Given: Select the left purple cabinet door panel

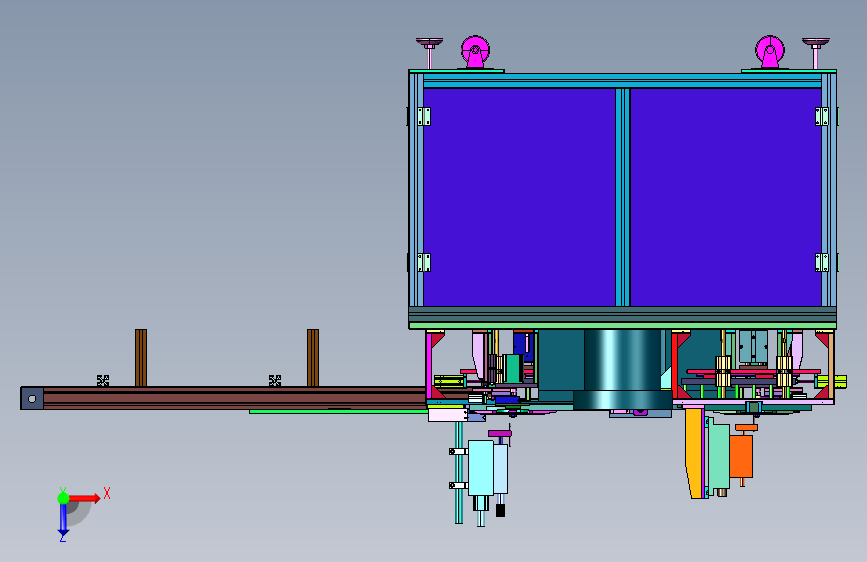Looking at the screenshot, I should 519,197.
